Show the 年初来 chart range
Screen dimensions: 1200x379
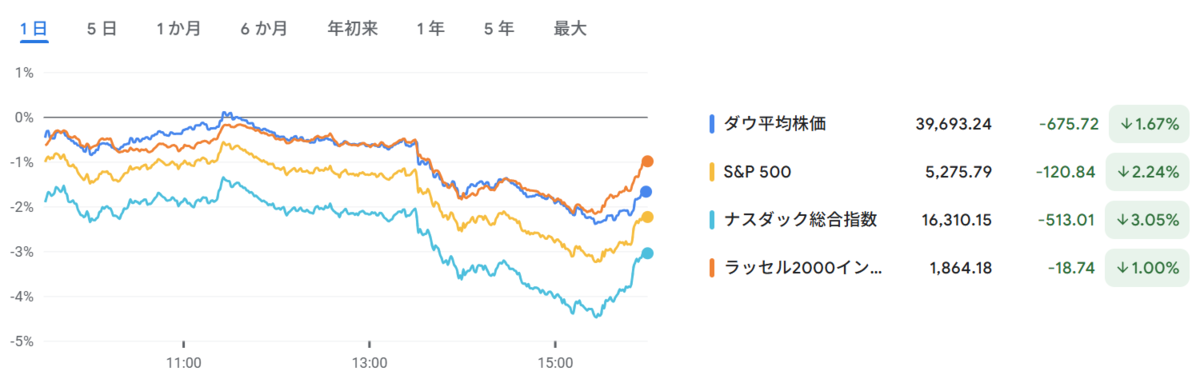tap(352, 29)
